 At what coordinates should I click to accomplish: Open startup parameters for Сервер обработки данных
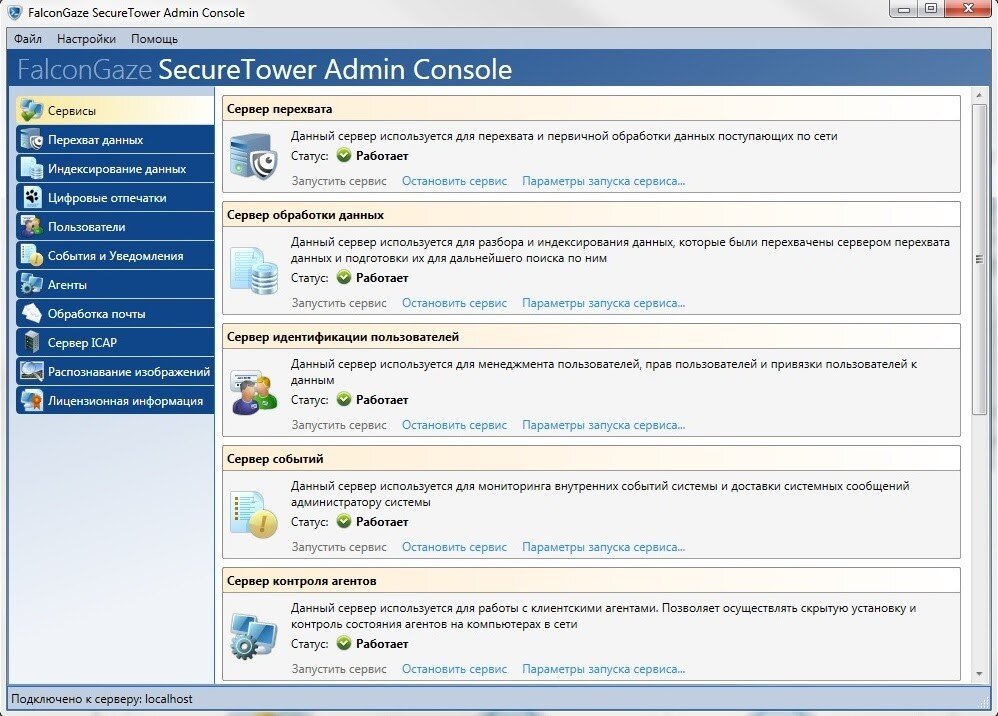[603, 303]
